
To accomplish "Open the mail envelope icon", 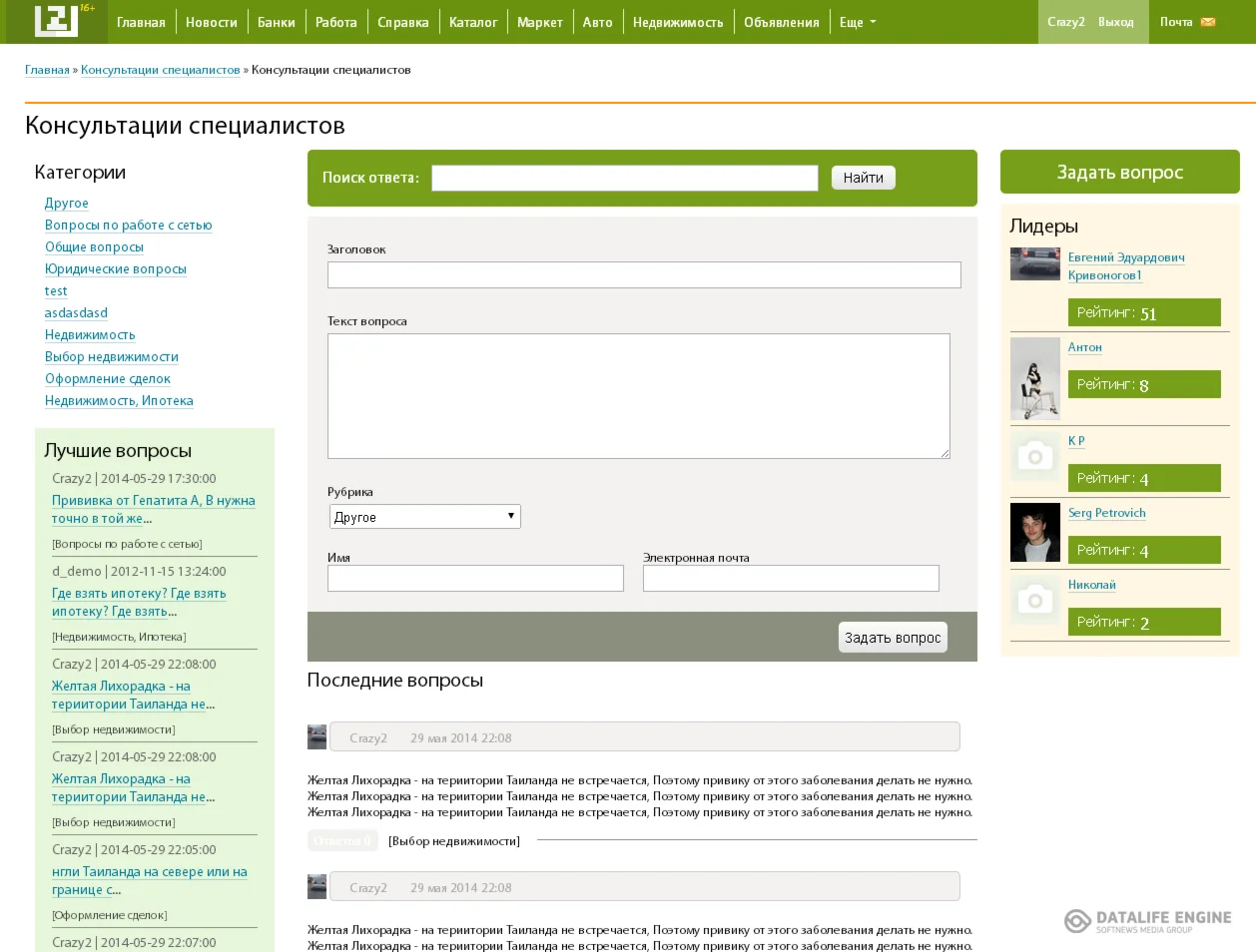I will [1208, 22].
